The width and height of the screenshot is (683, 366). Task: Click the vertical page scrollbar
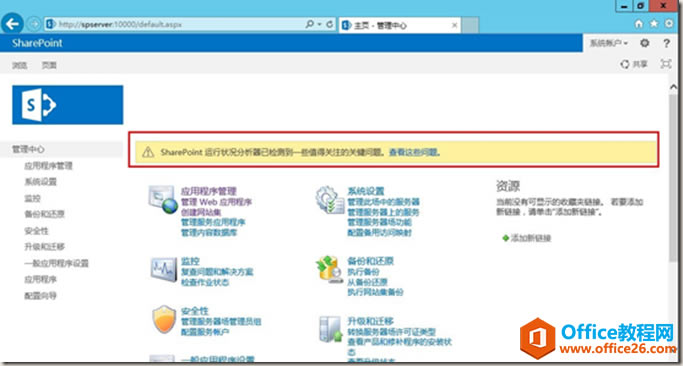point(674,174)
